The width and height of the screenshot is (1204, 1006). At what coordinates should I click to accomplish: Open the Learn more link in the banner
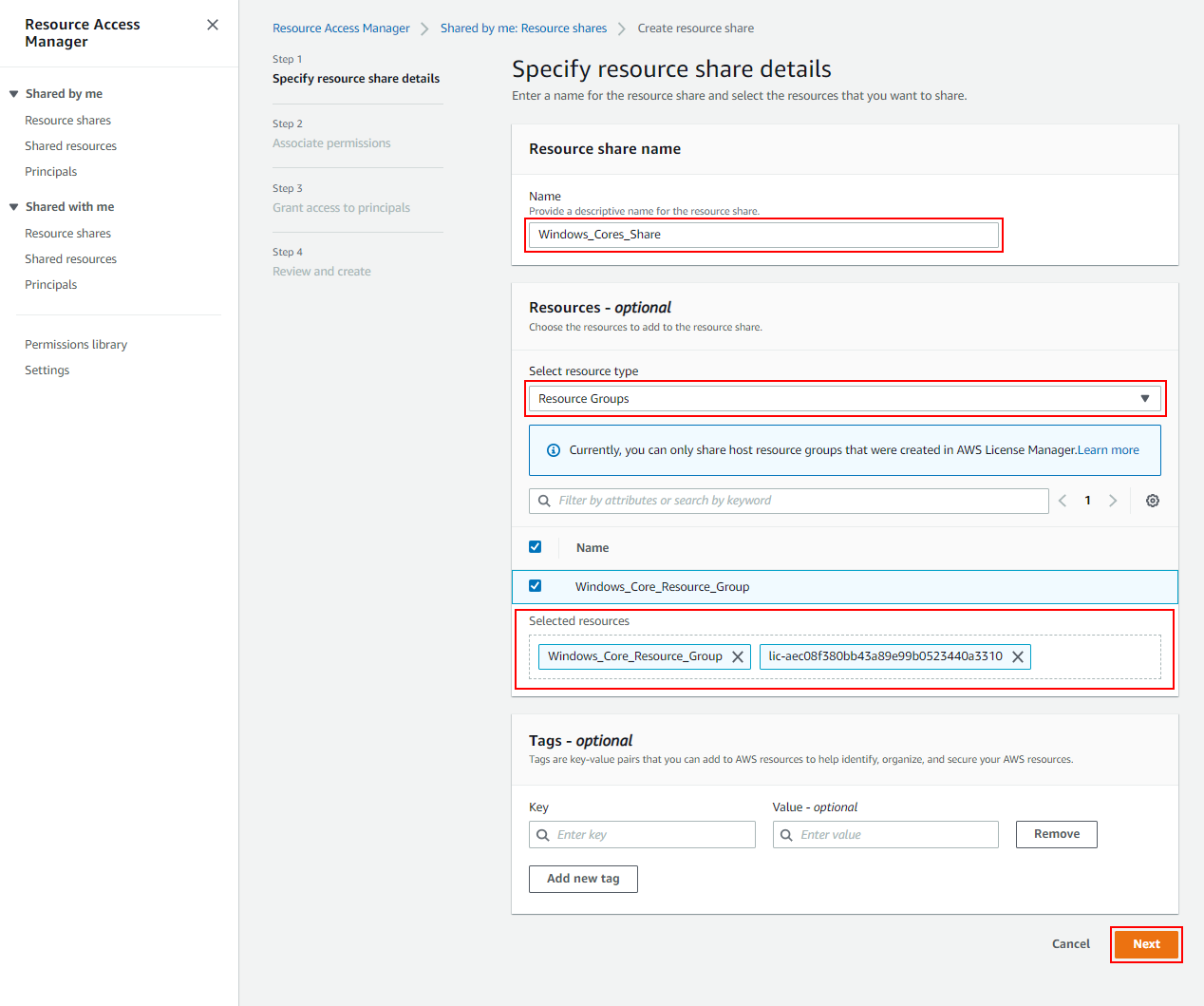pos(1107,449)
